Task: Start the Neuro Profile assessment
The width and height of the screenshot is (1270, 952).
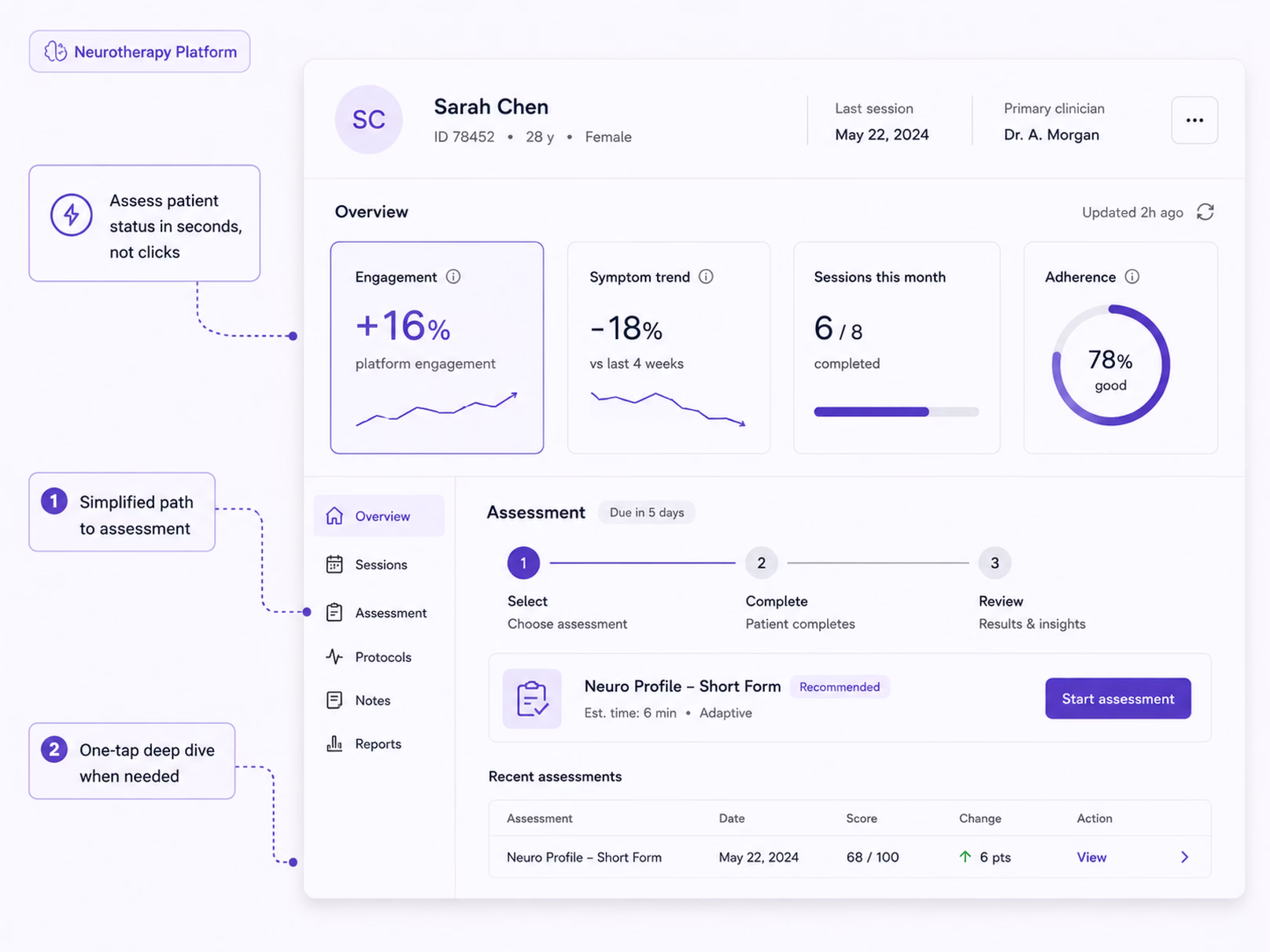Action: (1118, 699)
